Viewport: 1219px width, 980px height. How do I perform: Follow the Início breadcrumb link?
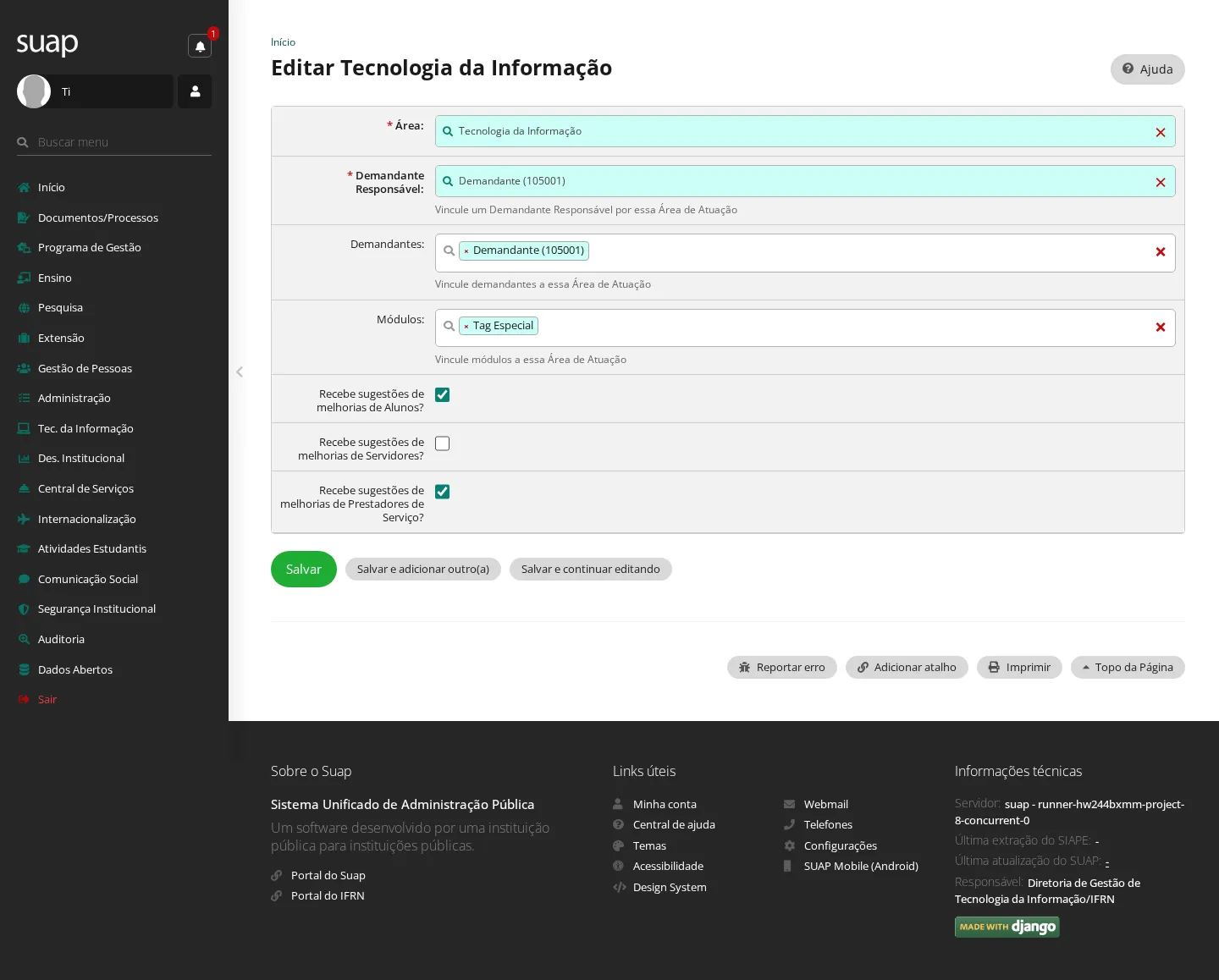click(283, 42)
